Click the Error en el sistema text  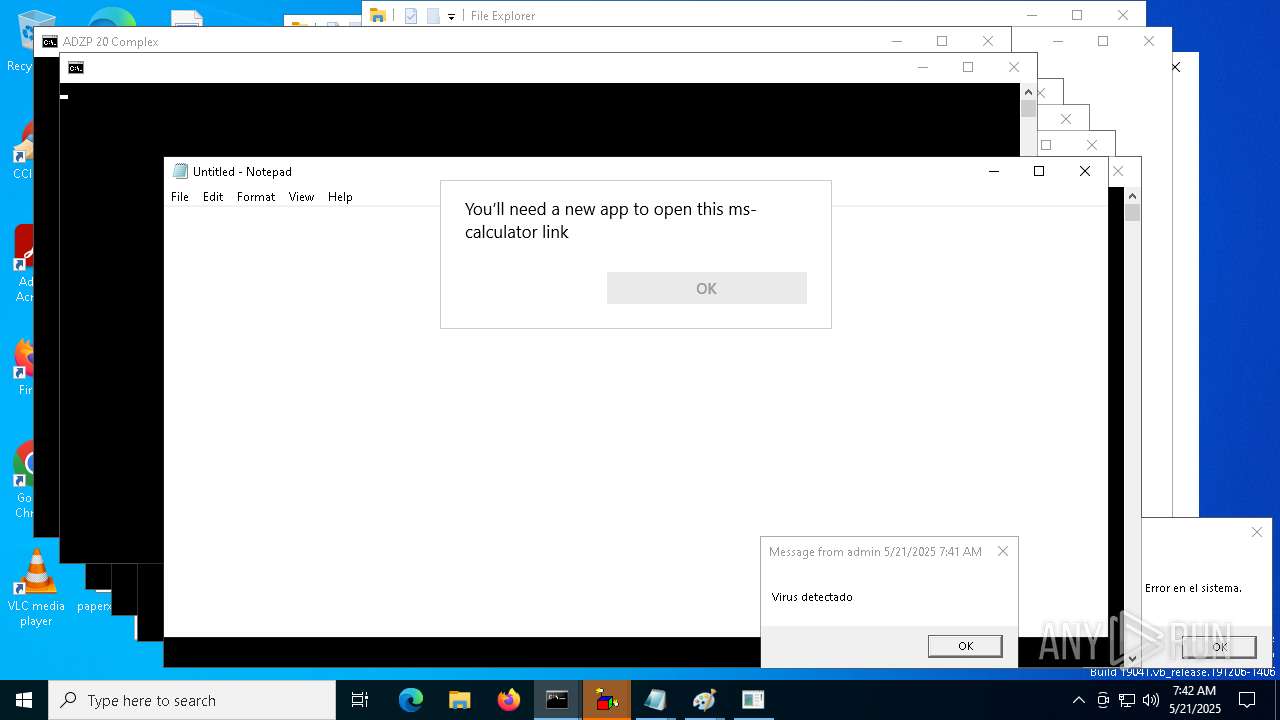tap(1193, 588)
